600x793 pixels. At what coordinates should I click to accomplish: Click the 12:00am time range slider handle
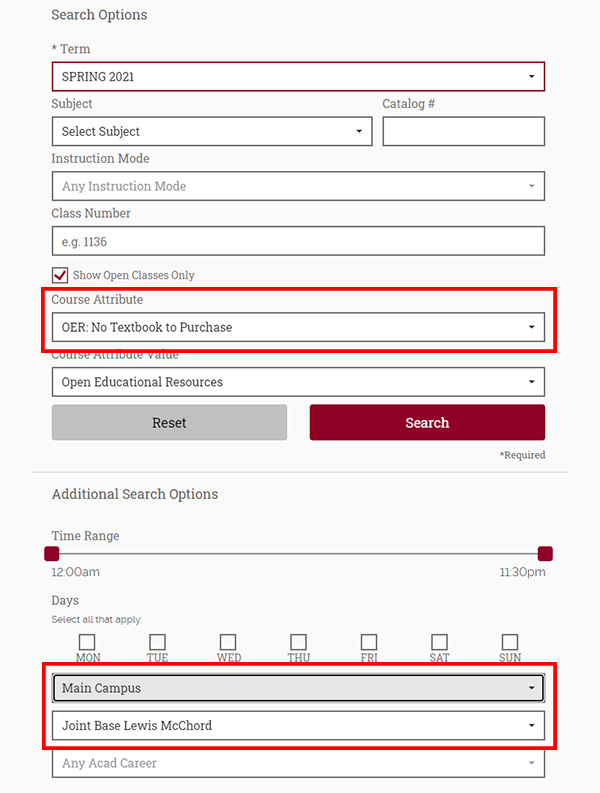[52, 554]
